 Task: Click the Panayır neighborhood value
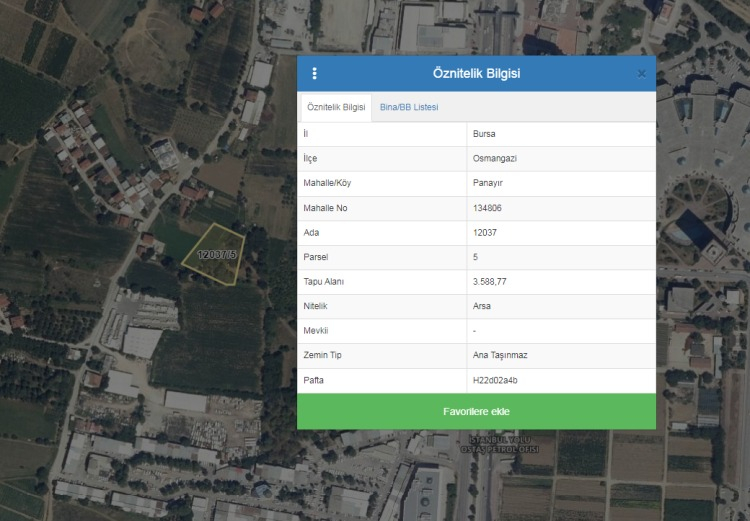click(489, 183)
